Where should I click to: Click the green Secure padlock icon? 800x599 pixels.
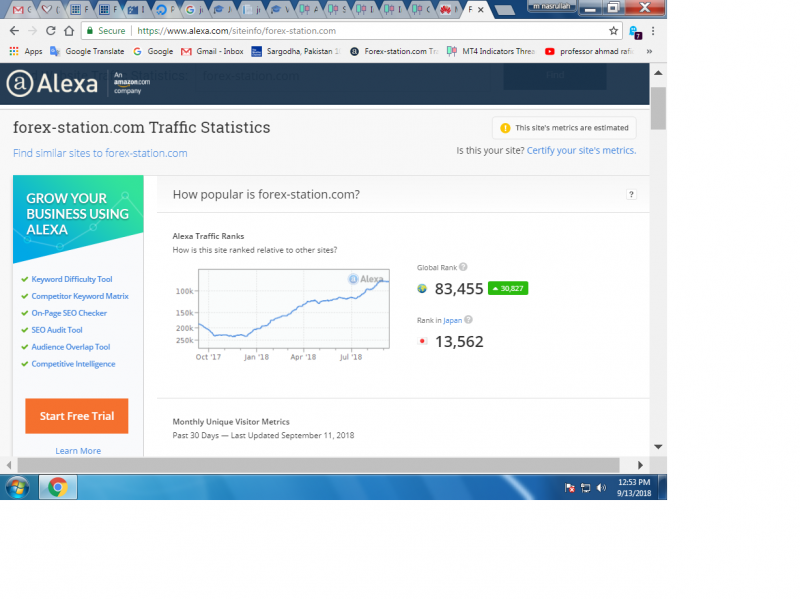pos(90,31)
